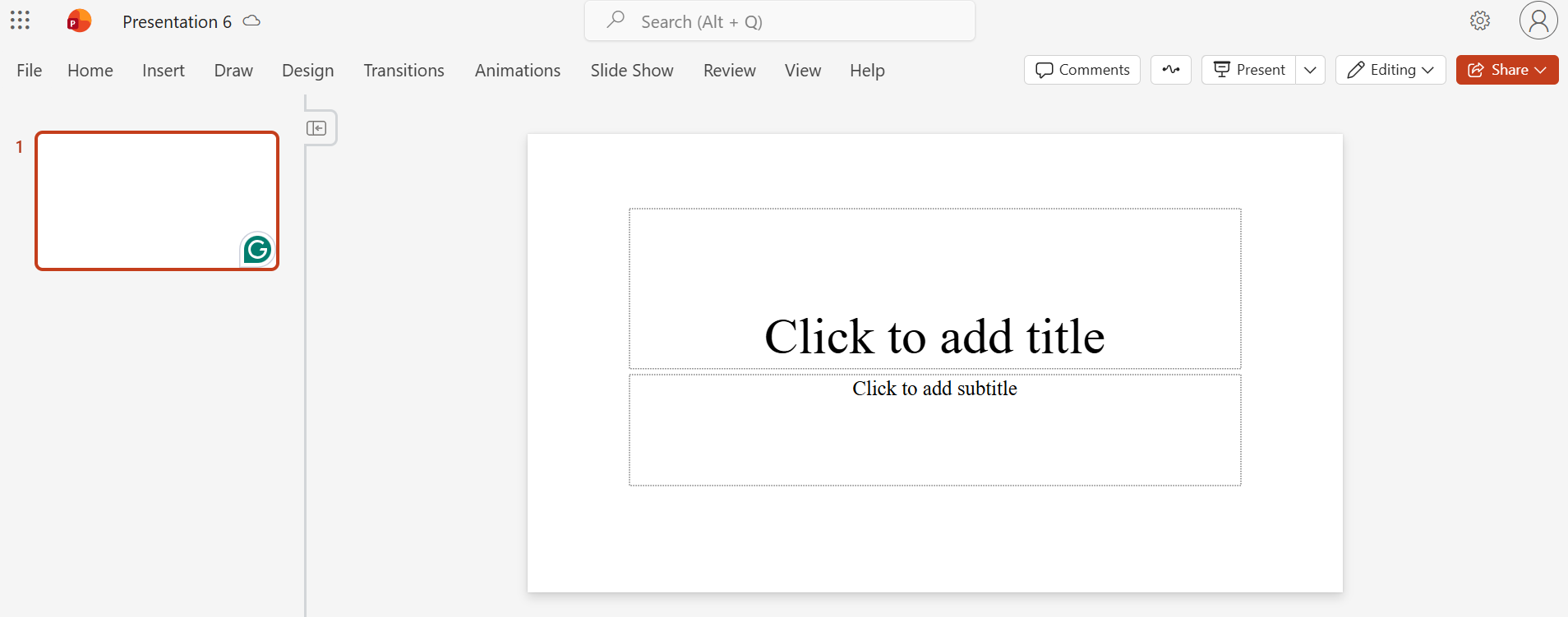
Task: Open the account profile avatar
Action: click(x=1538, y=21)
